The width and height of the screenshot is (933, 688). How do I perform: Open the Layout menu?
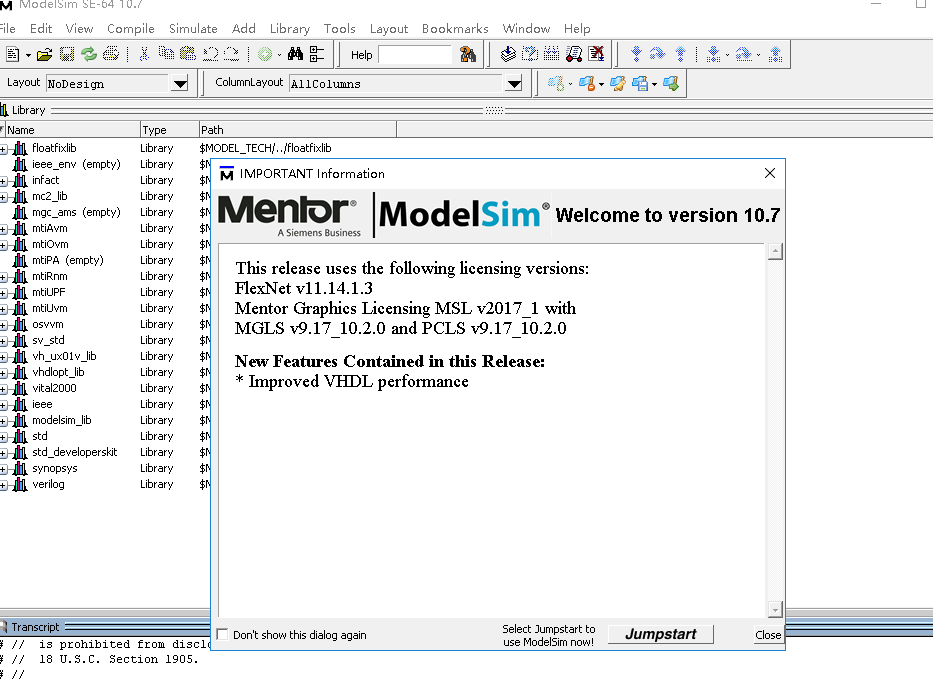(389, 29)
